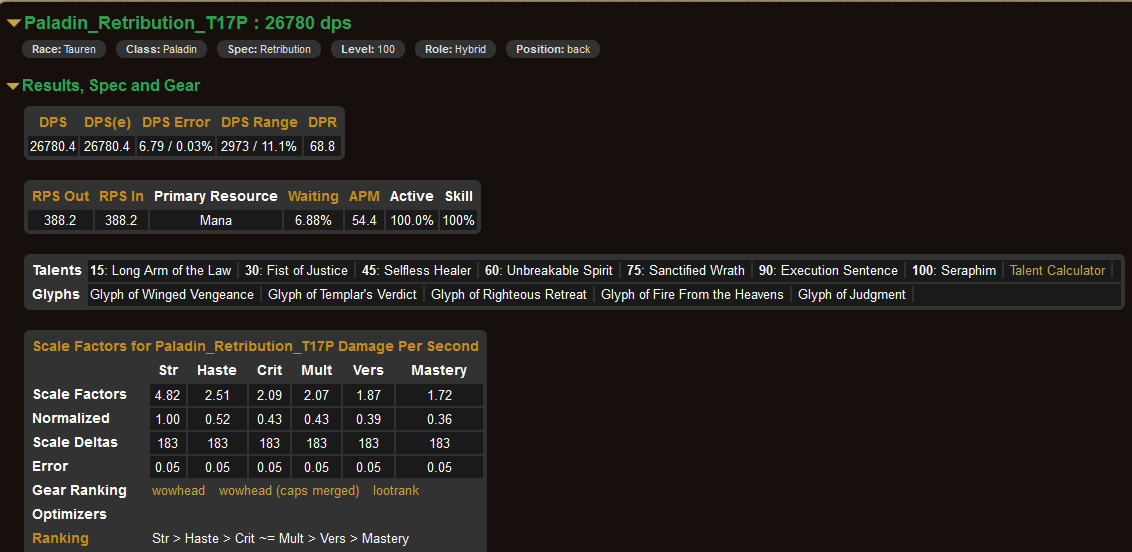1132x552 pixels.
Task: Click the DPS Error column header
Action: [x=176, y=122]
